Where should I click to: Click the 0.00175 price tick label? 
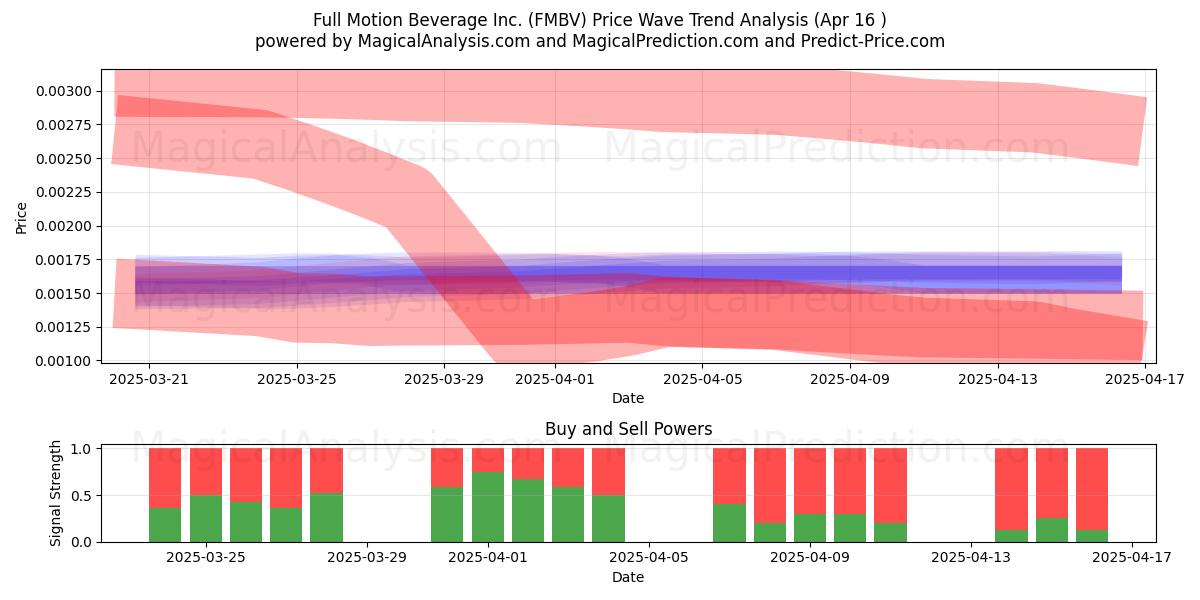[x=64, y=260]
